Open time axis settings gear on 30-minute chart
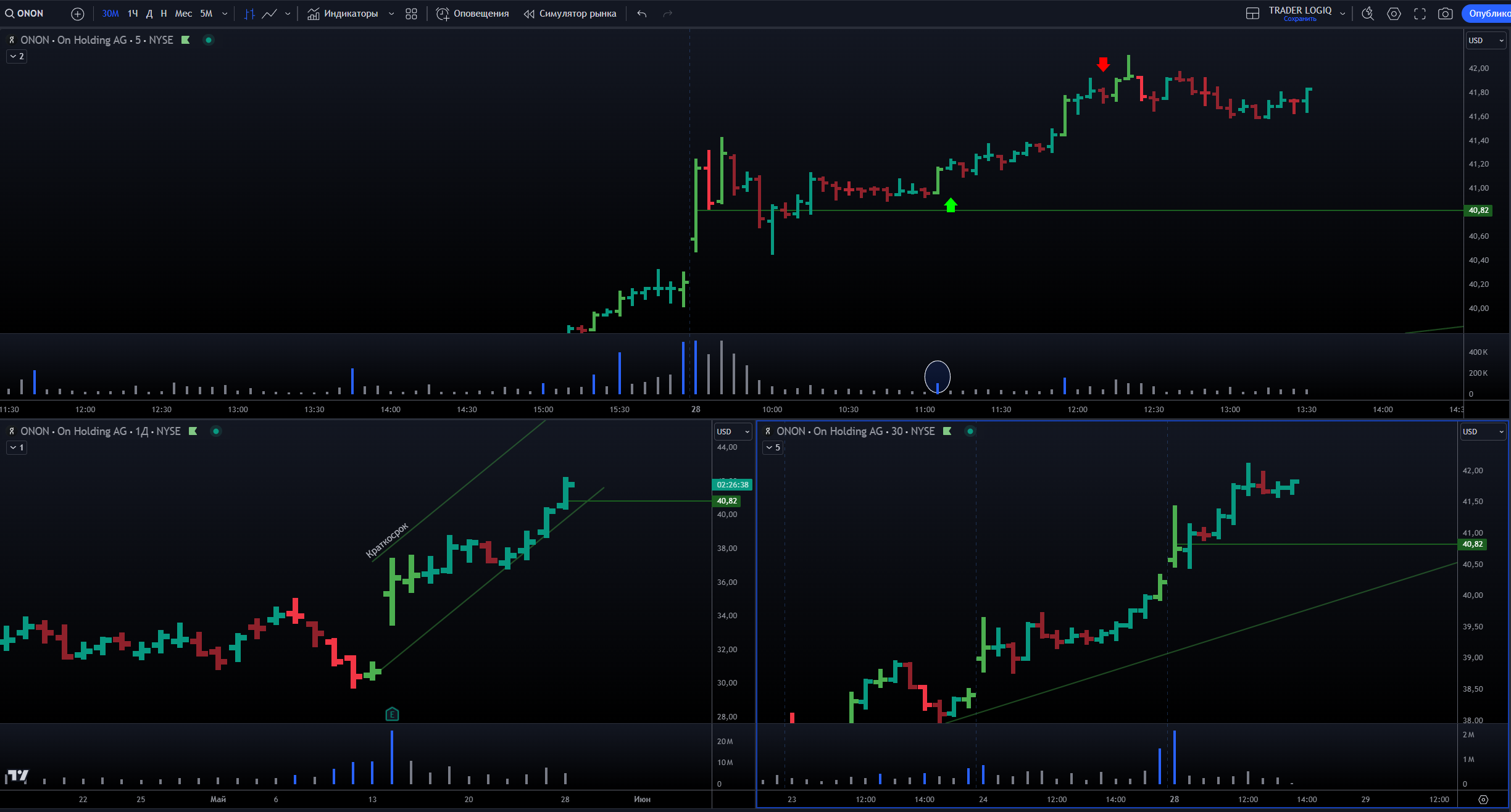The width and height of the screenshot is (1511, 812). 1483,799
